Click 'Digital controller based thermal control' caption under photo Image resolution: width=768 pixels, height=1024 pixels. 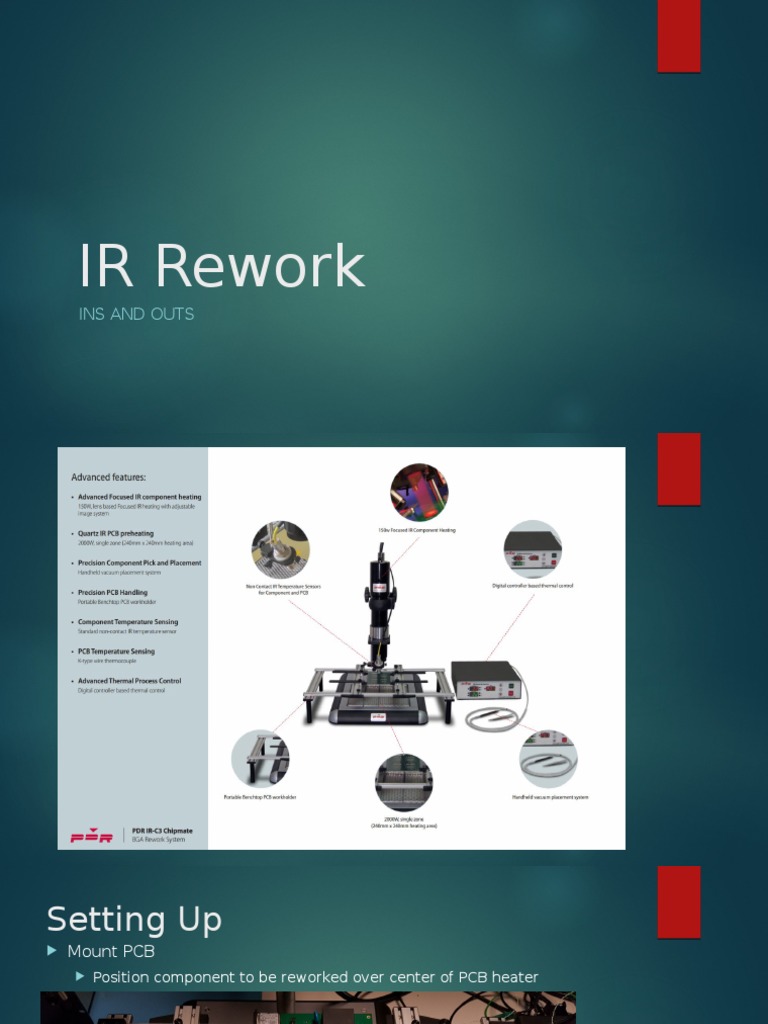point(533,586)
